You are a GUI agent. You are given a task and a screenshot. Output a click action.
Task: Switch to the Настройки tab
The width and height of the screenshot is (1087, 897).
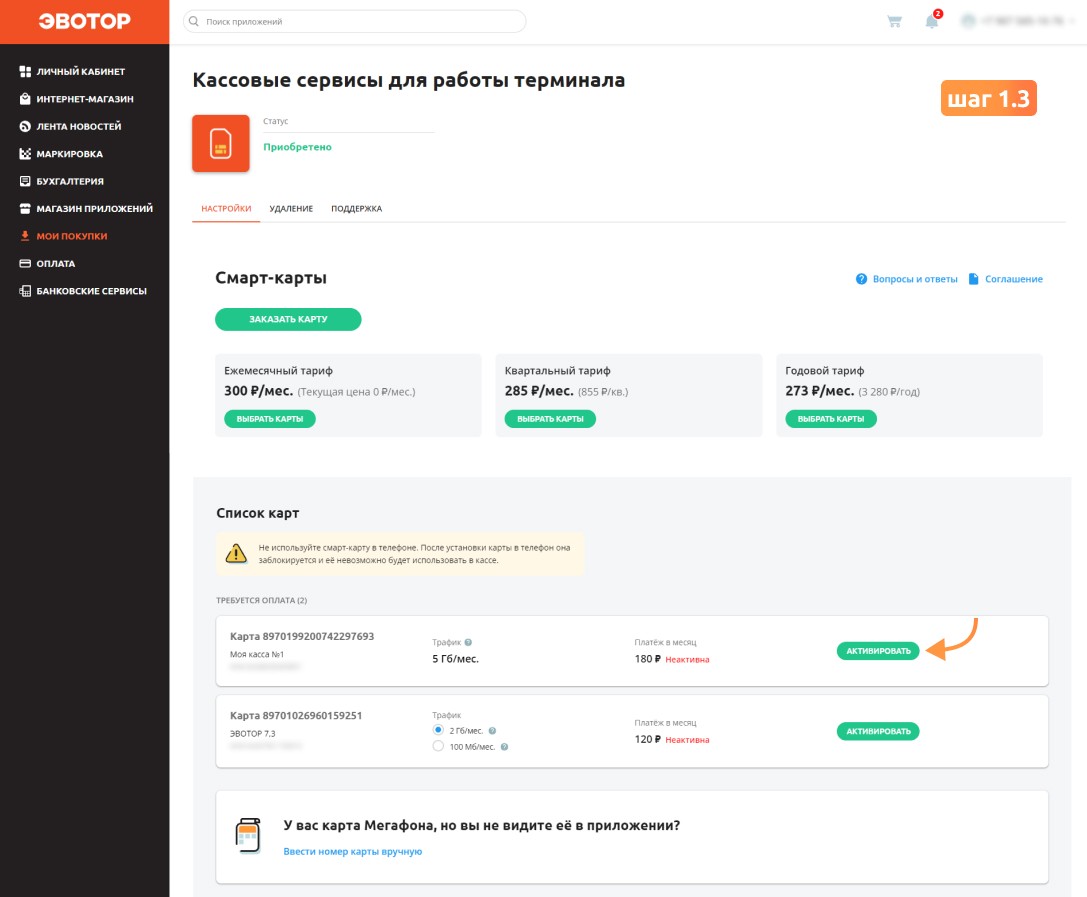226,209
